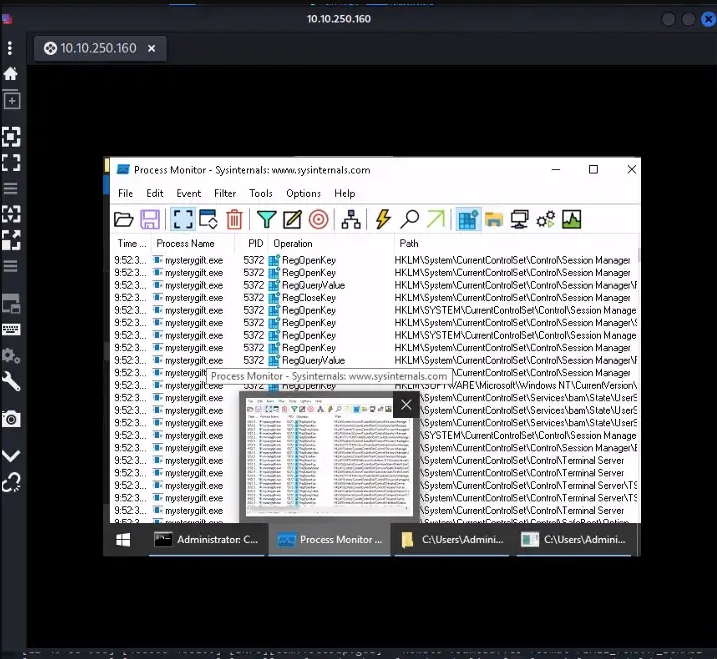This screenshot has width=717, height=659.
Task: Open the settings gears icon in sidebar
Action: tap(11, 355)
